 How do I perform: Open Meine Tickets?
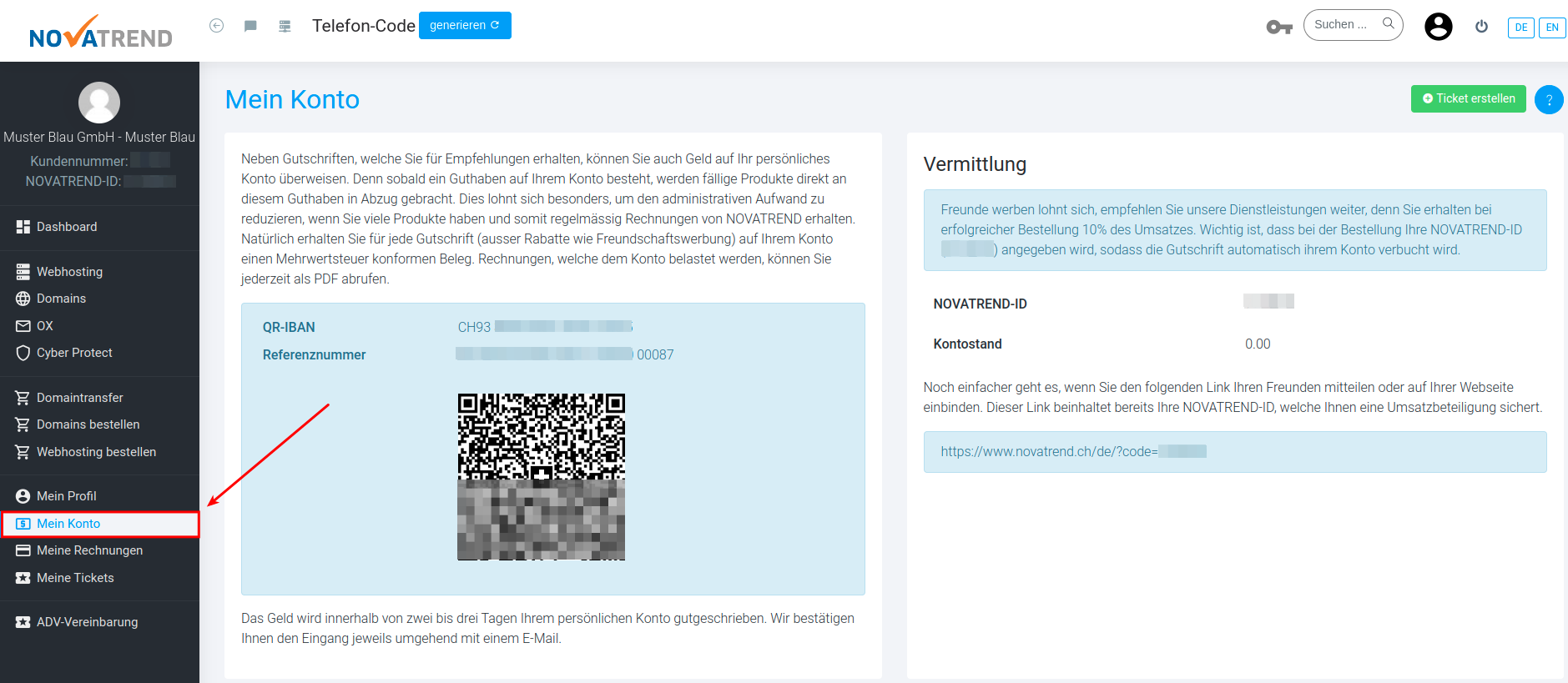click(99, 578)
